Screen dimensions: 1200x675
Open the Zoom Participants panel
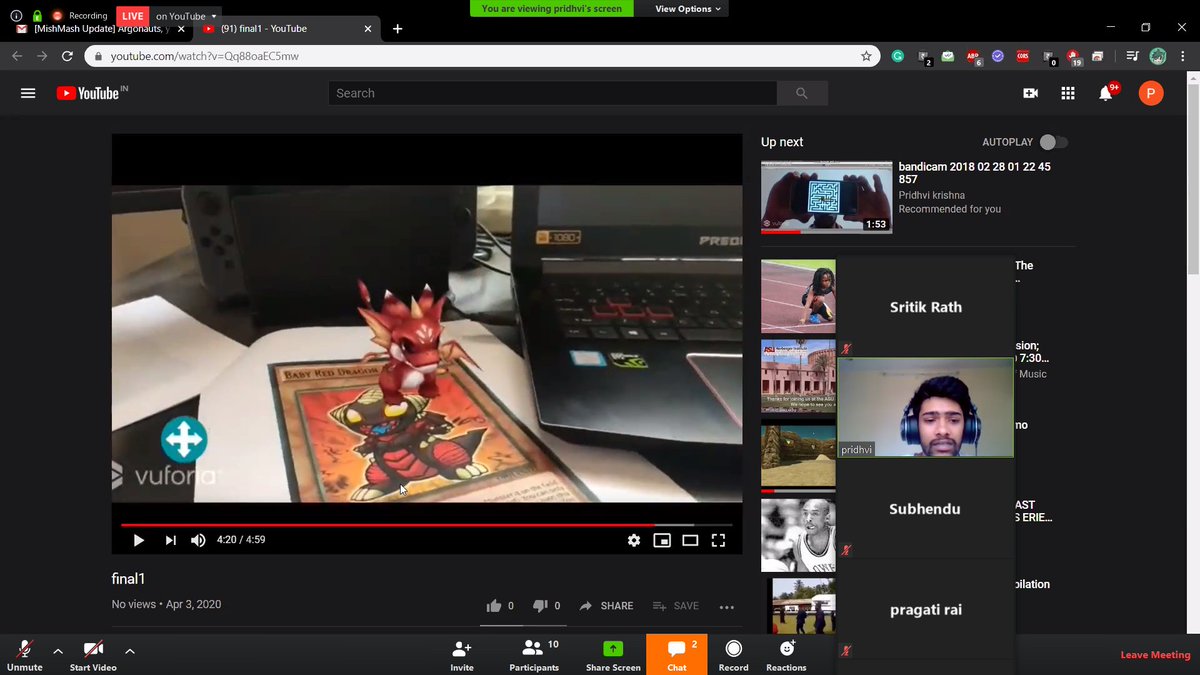pos(534,655)
